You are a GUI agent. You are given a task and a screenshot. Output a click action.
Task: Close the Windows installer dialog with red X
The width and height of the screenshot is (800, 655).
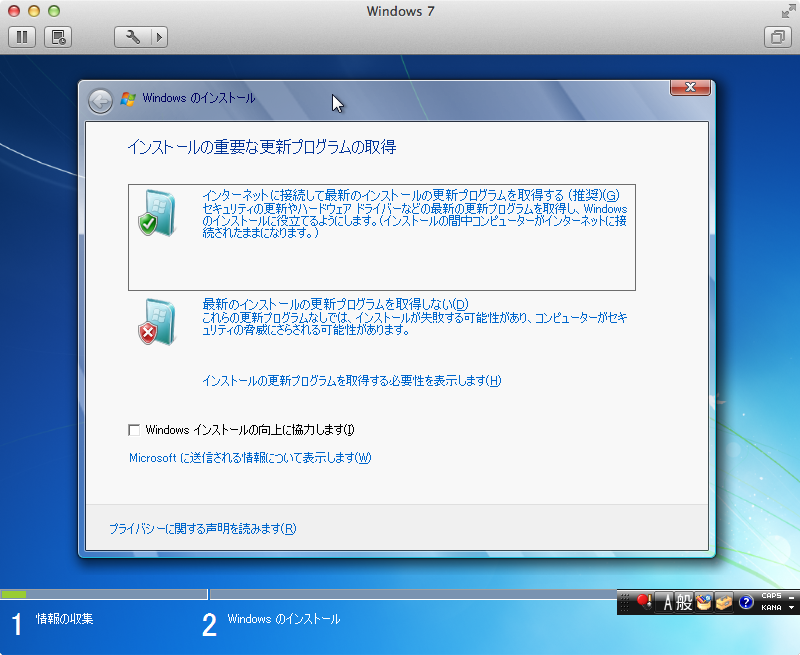690,87
